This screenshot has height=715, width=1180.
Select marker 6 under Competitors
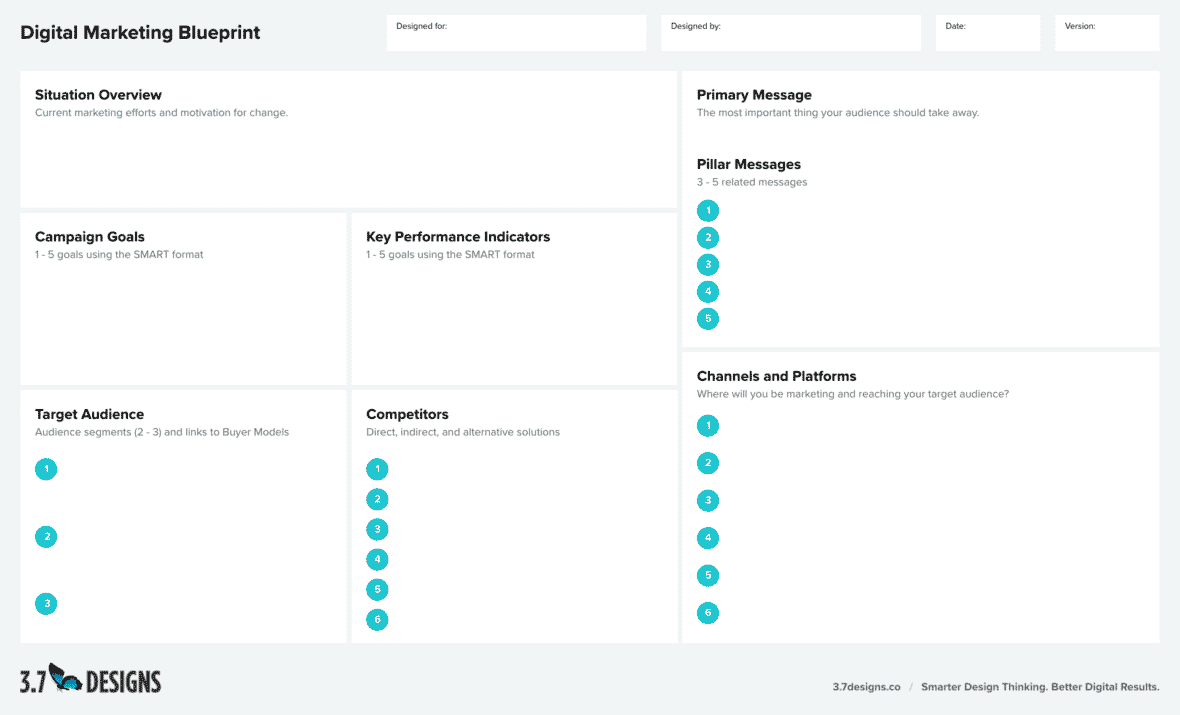point(377,619)
